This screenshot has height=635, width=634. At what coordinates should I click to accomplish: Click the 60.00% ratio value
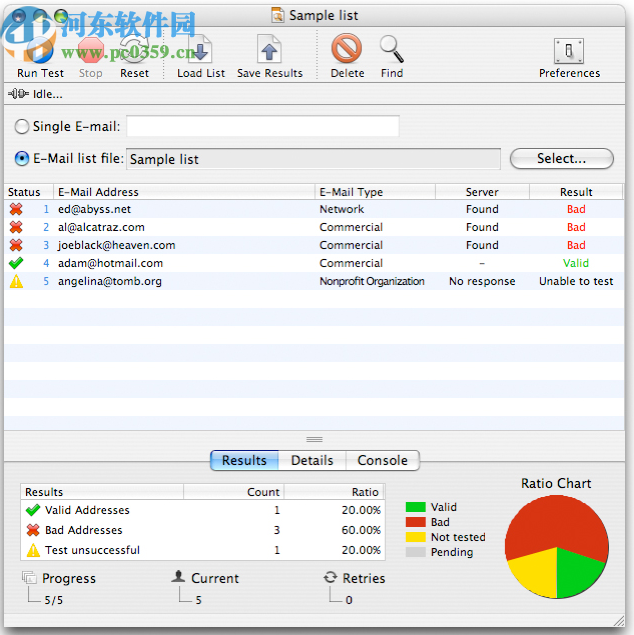click(361, 530)
